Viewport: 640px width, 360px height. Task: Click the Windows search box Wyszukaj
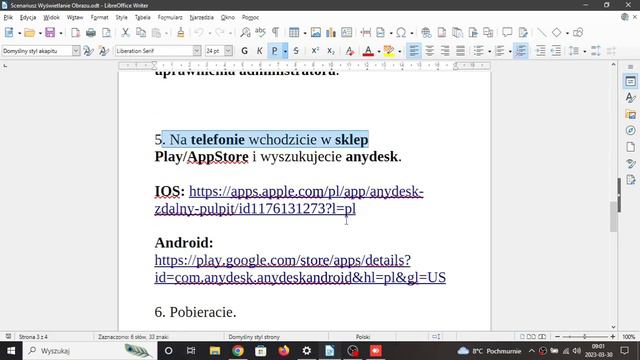tap(90, 351)
